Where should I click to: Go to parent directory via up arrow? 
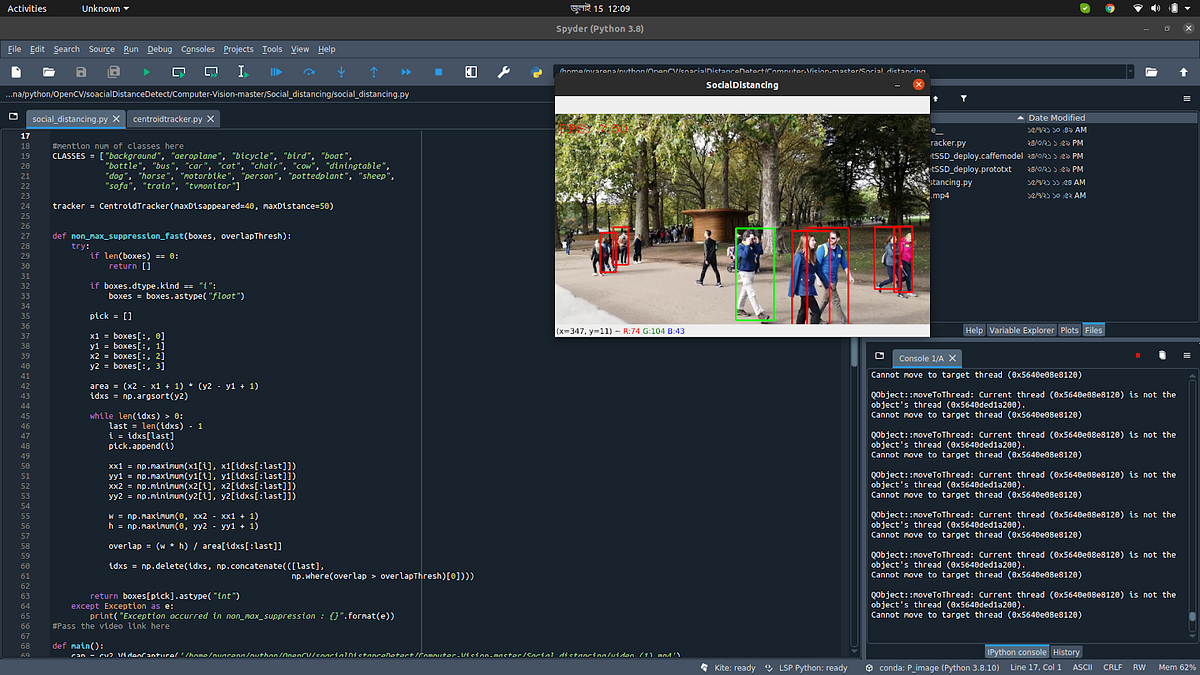pyautogui.click(x=935, y=98)
